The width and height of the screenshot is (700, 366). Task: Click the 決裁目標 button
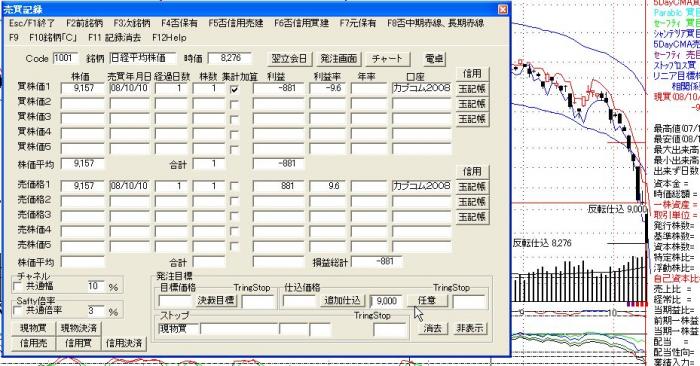tap(216, 300)
